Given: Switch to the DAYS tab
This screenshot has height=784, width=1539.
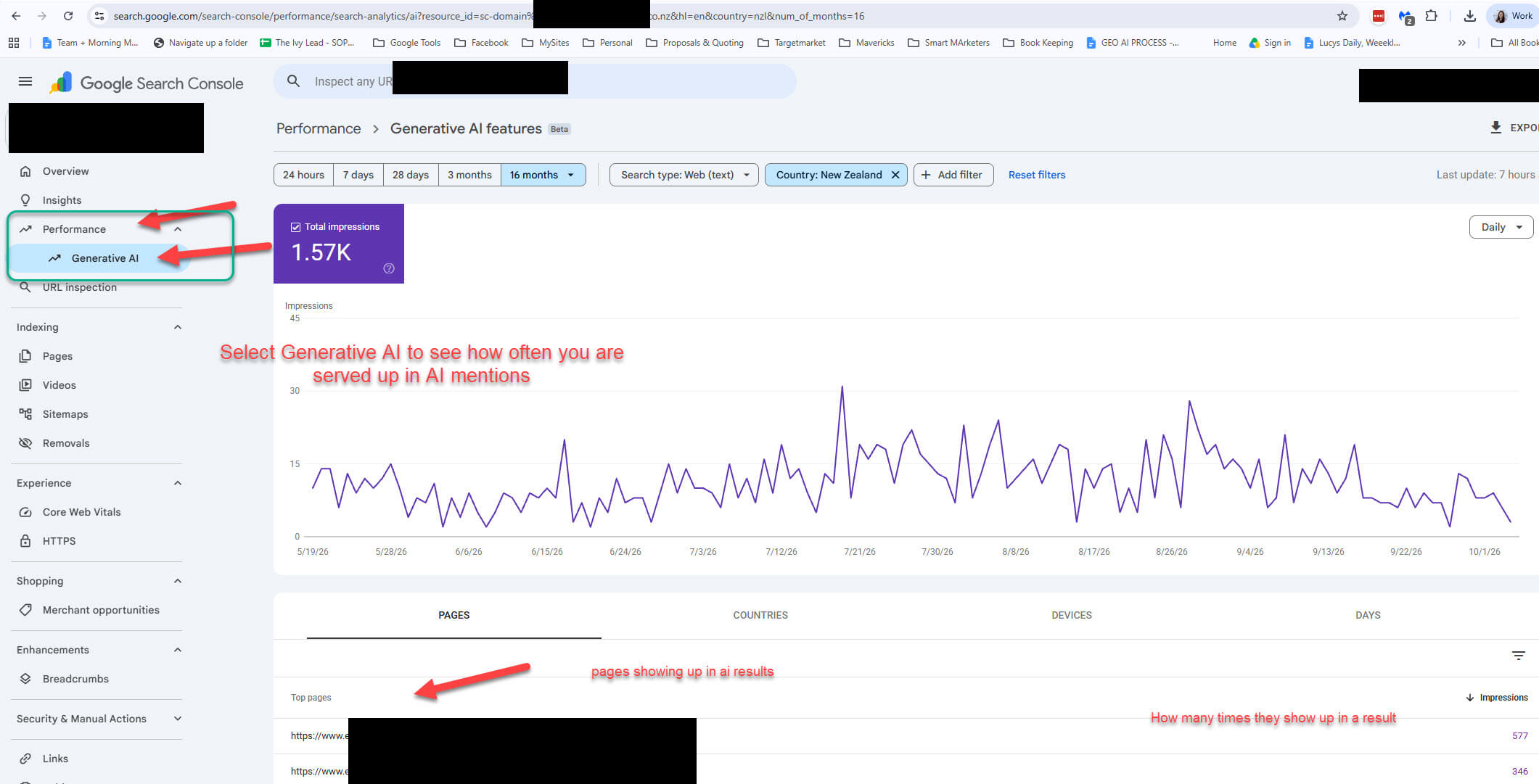Looking at the screenshot, I should pos(1368,615).
